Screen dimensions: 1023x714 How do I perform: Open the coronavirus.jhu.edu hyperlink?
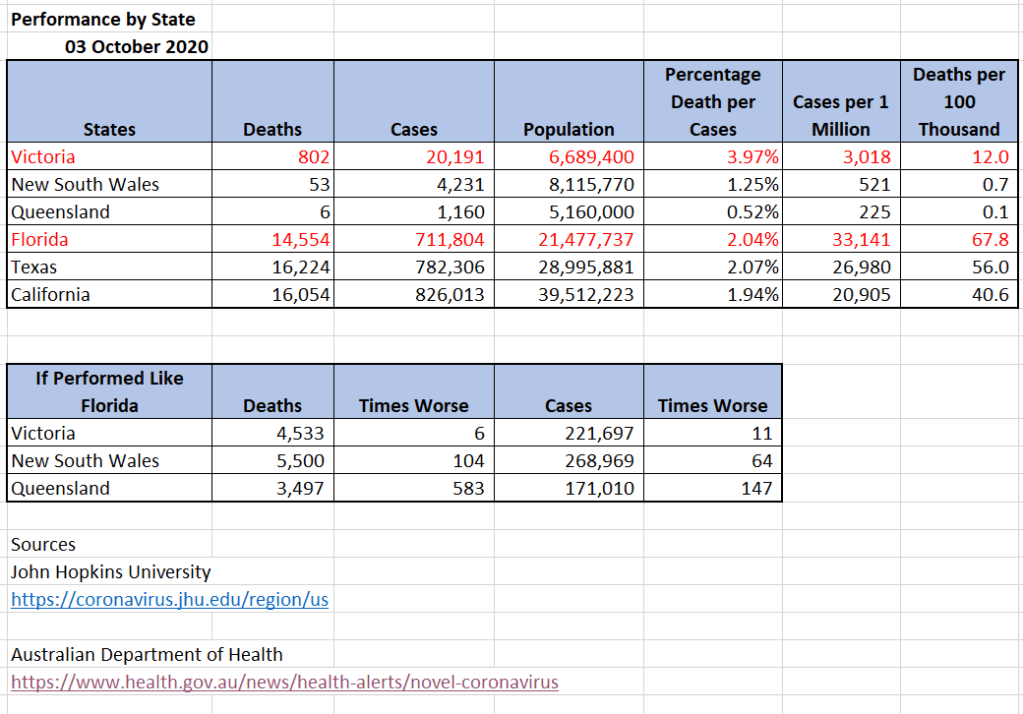[169, 600]
